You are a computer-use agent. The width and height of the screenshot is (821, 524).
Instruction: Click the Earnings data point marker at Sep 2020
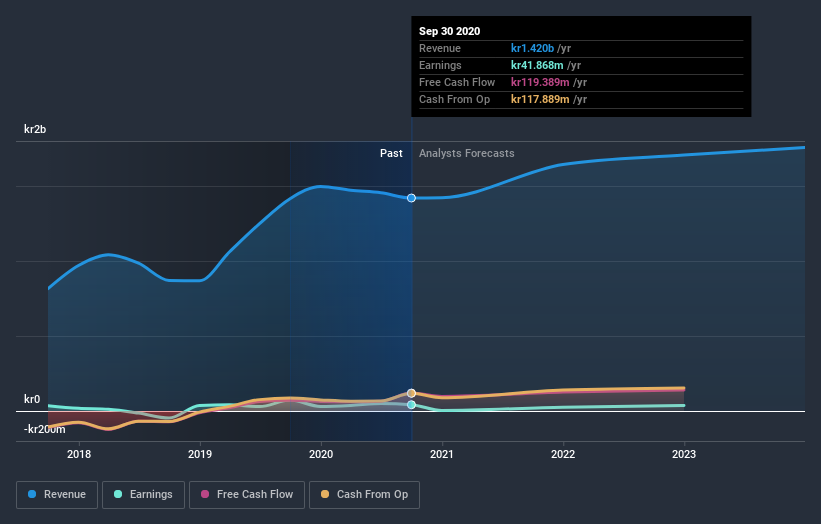point(412,405)
